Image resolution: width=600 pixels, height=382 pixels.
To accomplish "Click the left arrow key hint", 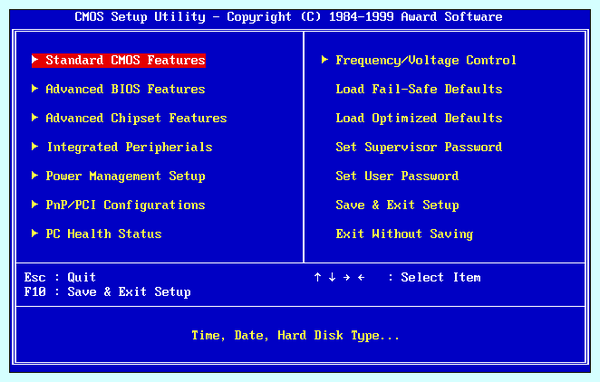I will point(361,277).
